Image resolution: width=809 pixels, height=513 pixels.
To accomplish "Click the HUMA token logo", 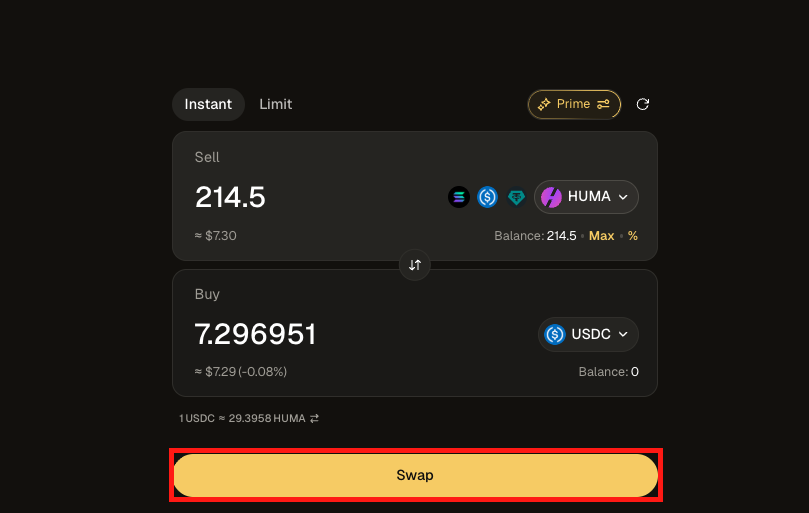I will [552, 197].
